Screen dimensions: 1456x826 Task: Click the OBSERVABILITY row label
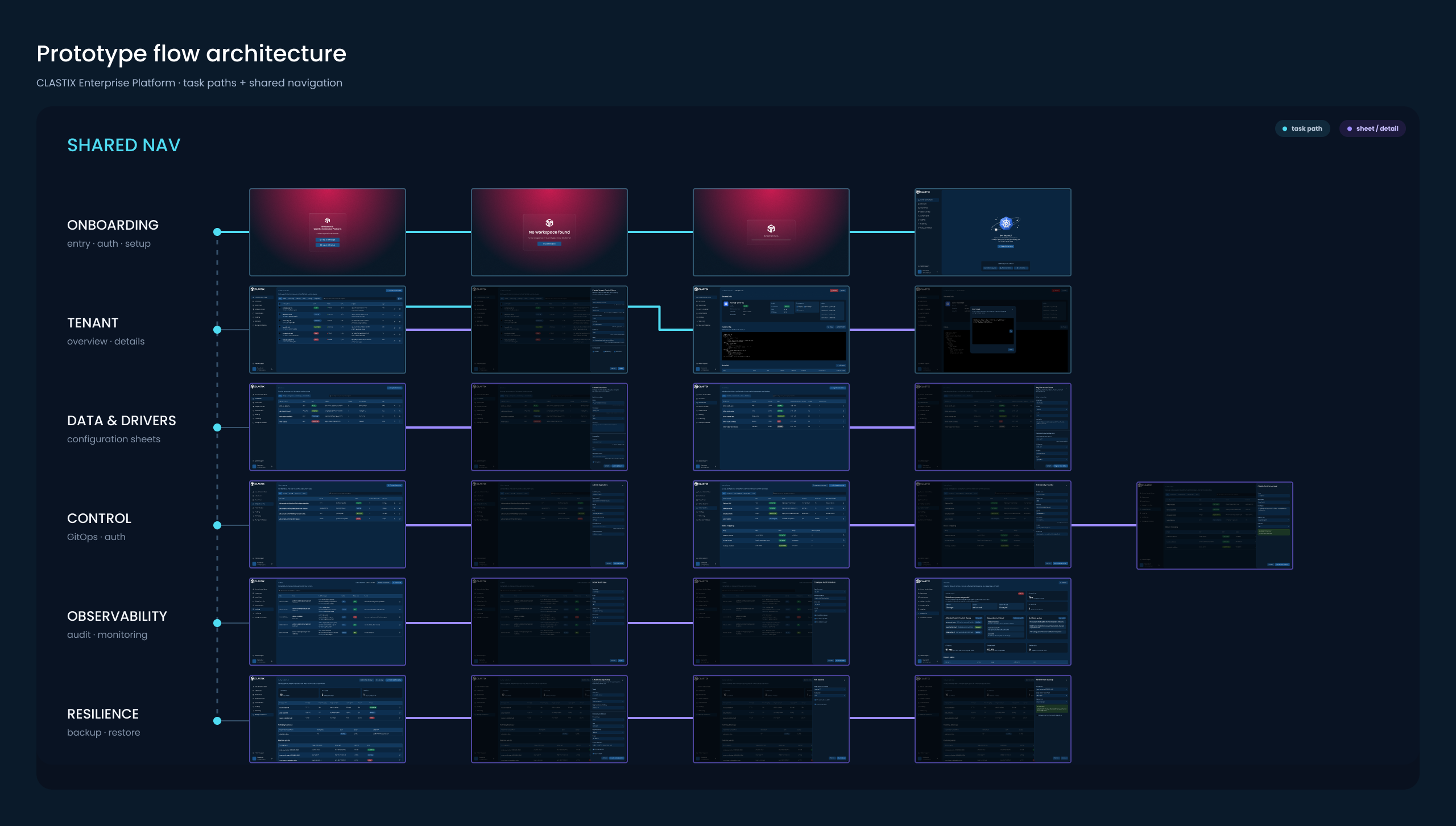pyautogui.click(x=117, y=616)
